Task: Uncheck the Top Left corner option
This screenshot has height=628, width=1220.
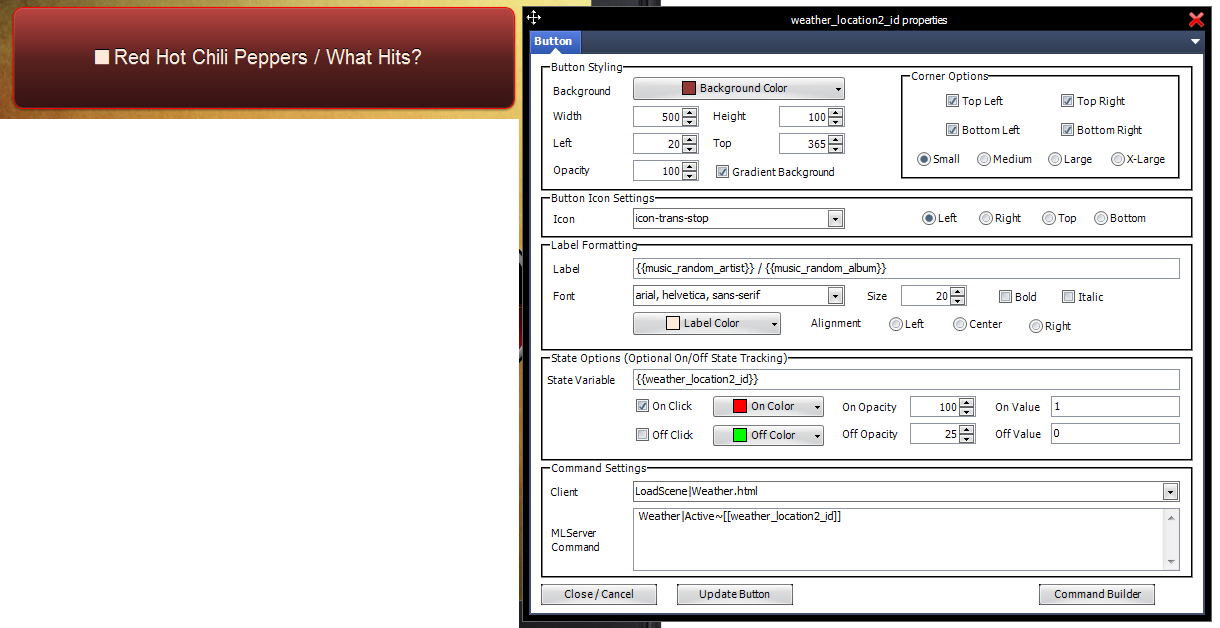Action: click(x=952, y=101)
